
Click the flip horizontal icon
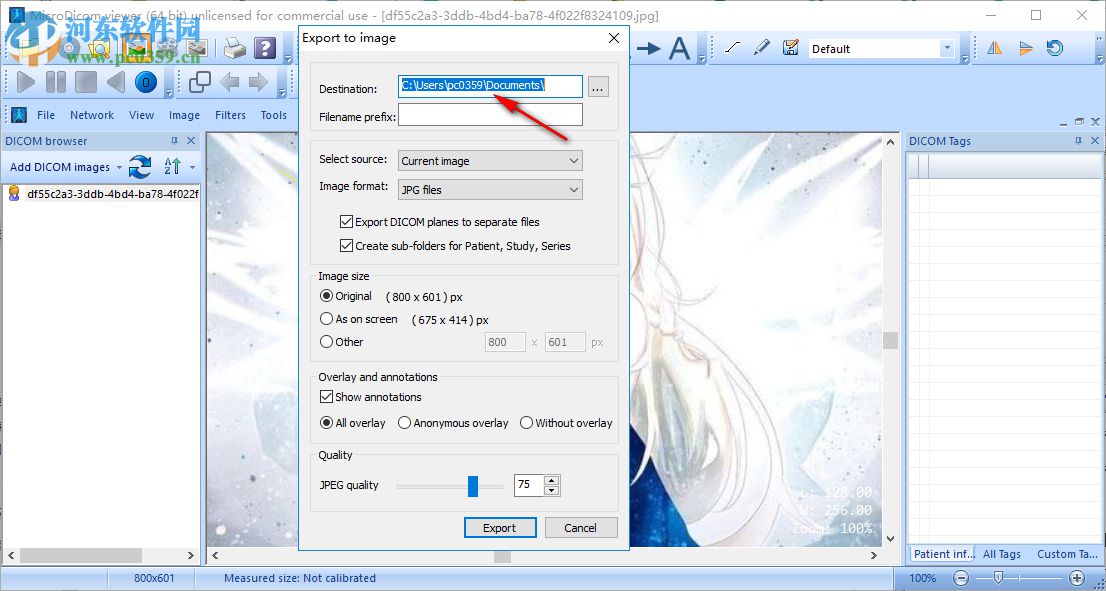coord(995,48)
